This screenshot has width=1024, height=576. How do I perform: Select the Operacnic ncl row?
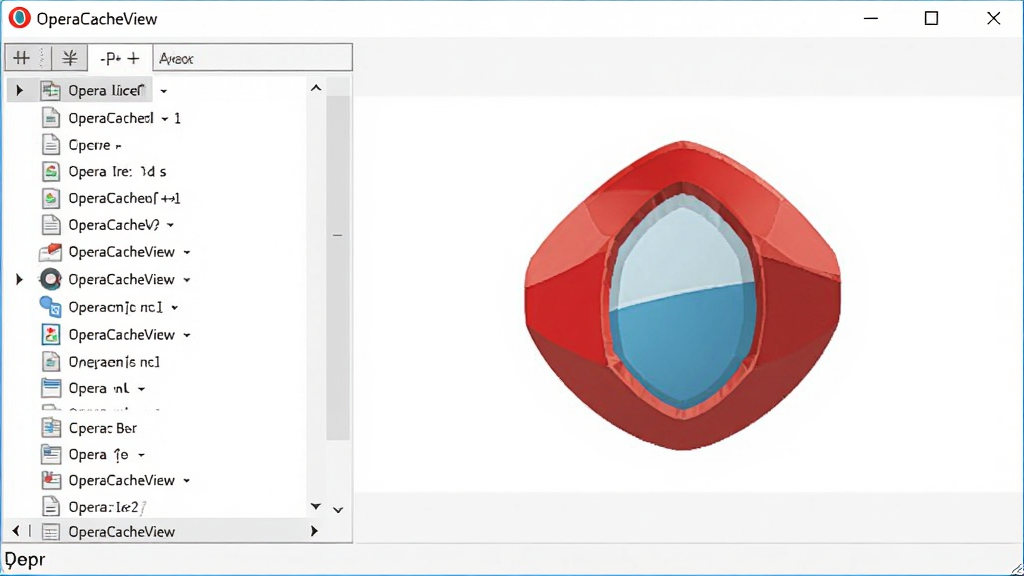coord(116,306)
